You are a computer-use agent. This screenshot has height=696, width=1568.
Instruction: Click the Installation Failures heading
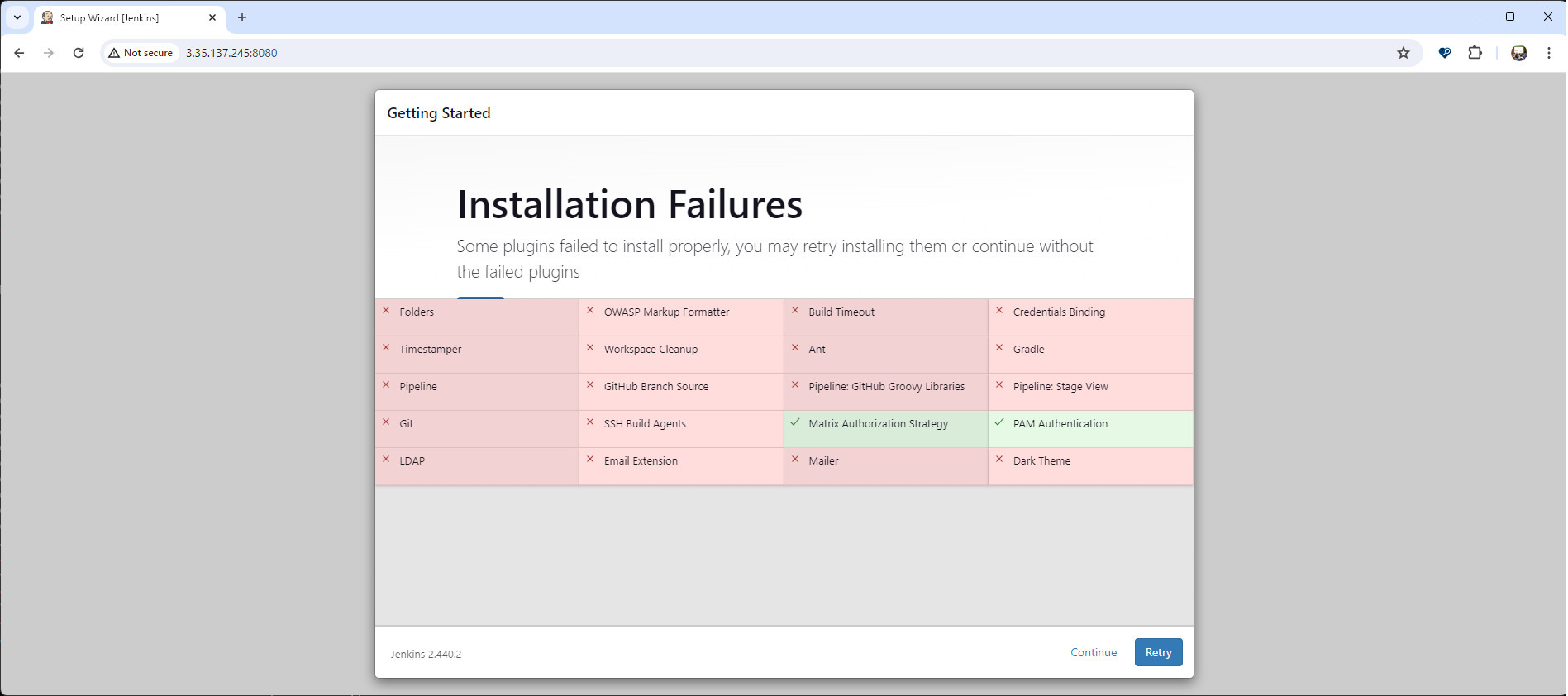pos(630,204)
